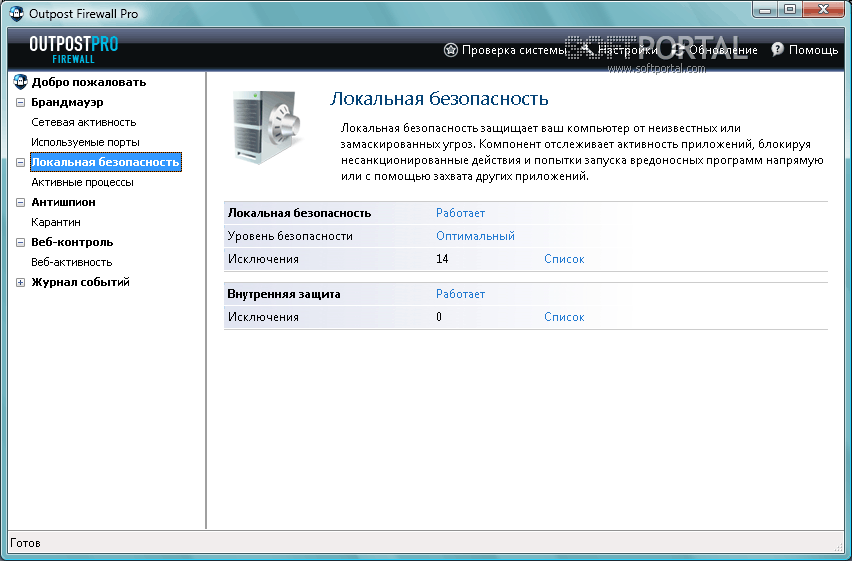Open Настройки in the top bar

[628, 50]
